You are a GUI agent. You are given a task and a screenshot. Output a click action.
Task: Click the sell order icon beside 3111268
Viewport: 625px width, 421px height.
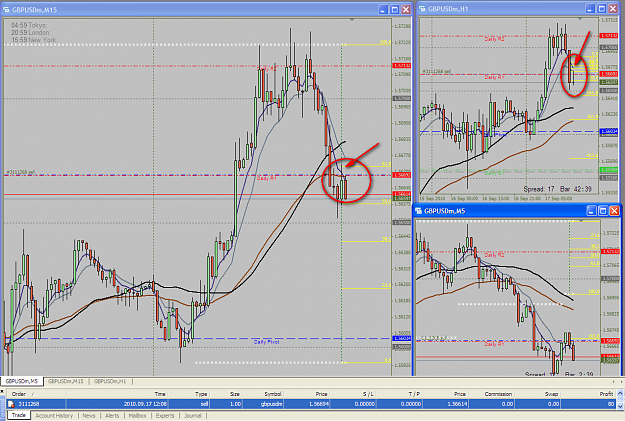coord(11,404)
